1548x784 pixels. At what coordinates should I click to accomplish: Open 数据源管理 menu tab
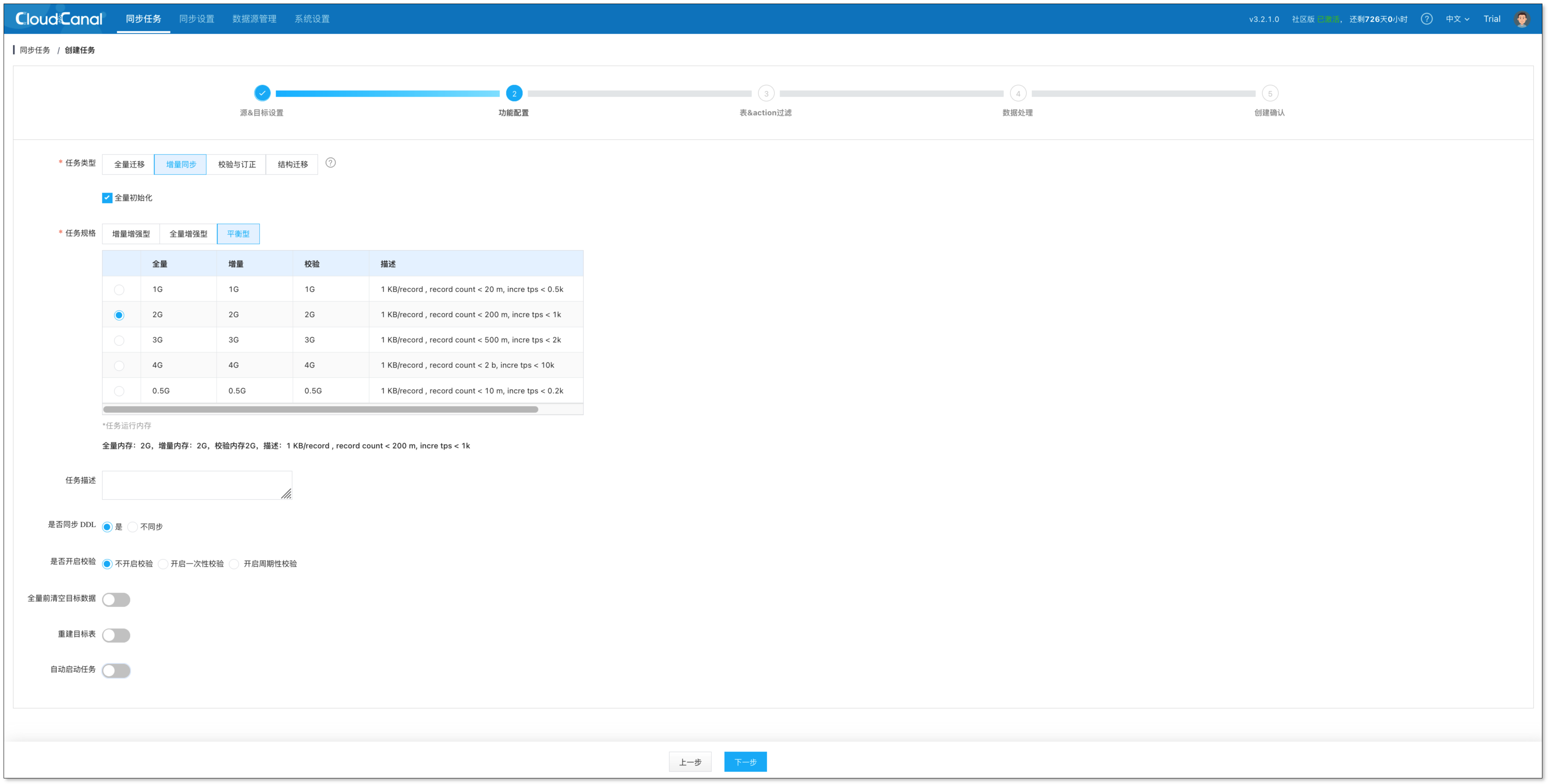coord(254,18)
